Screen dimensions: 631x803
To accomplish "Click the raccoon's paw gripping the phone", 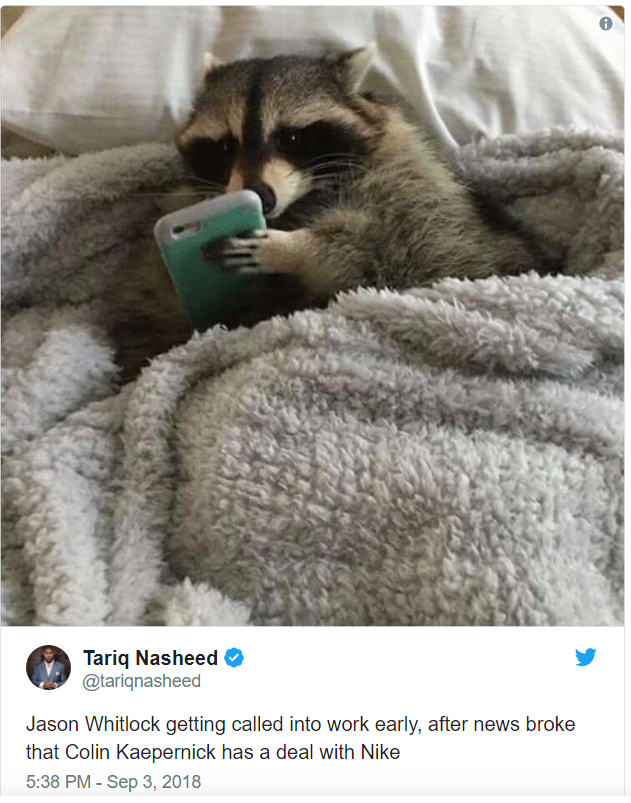I will coord(243,251).
